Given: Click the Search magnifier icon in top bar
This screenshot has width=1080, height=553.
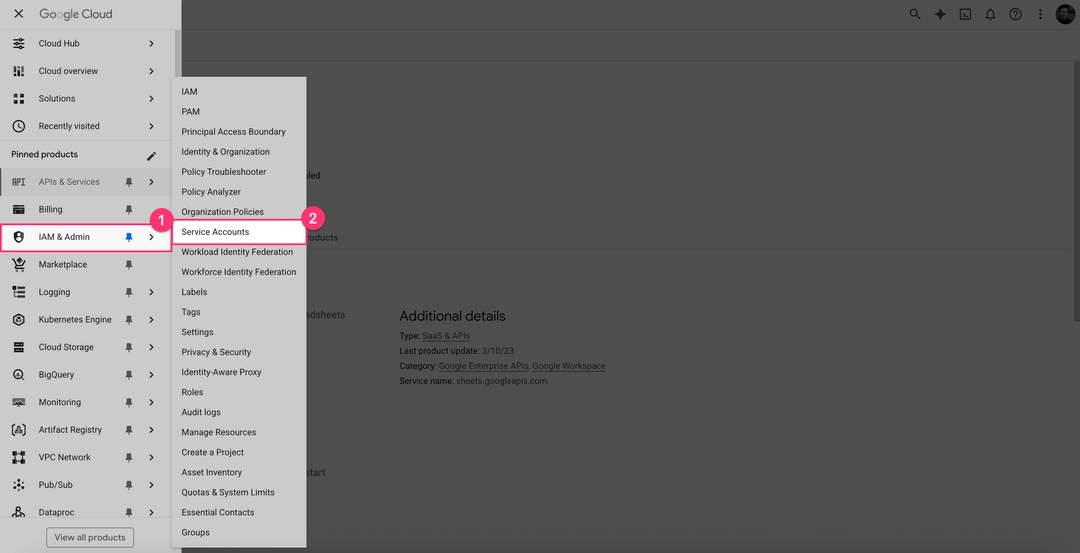Looking at the screenshot, I should tap(915, 14).
